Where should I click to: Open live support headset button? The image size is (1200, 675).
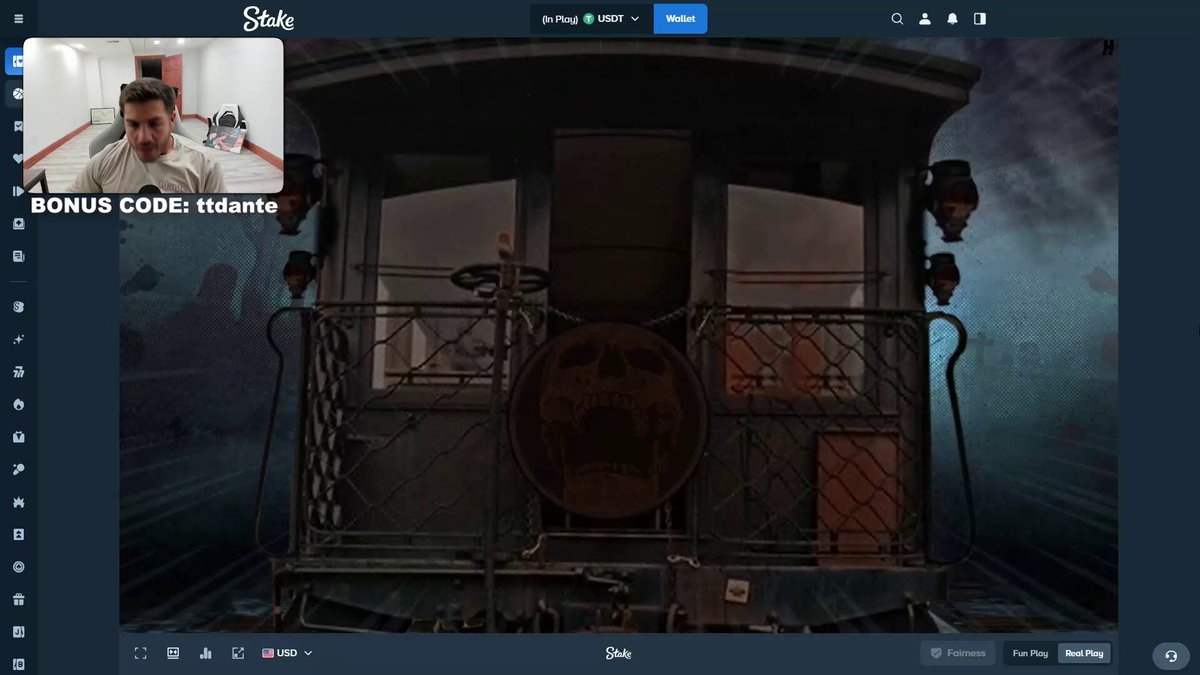point(1171,656)
